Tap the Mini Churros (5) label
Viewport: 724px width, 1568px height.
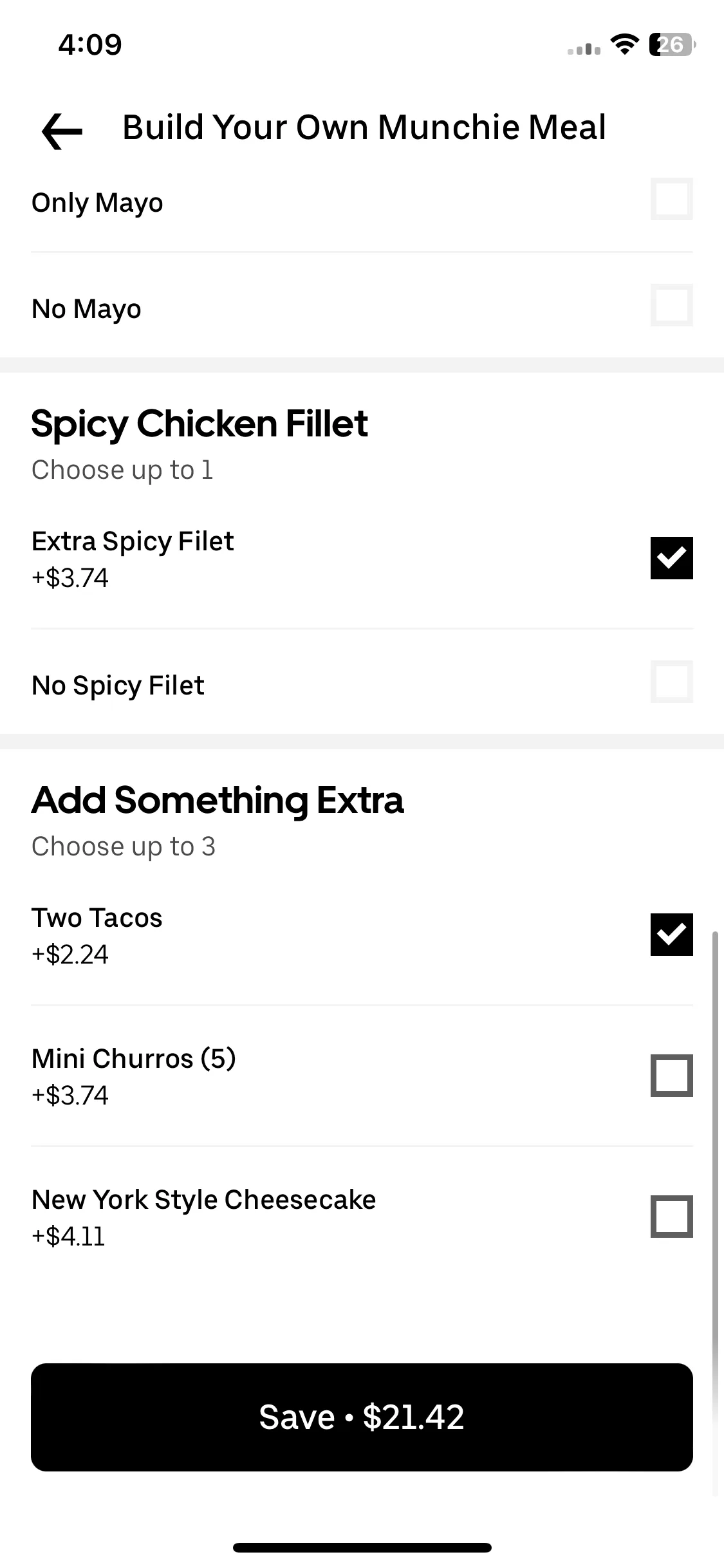(x=134, y=1059)
